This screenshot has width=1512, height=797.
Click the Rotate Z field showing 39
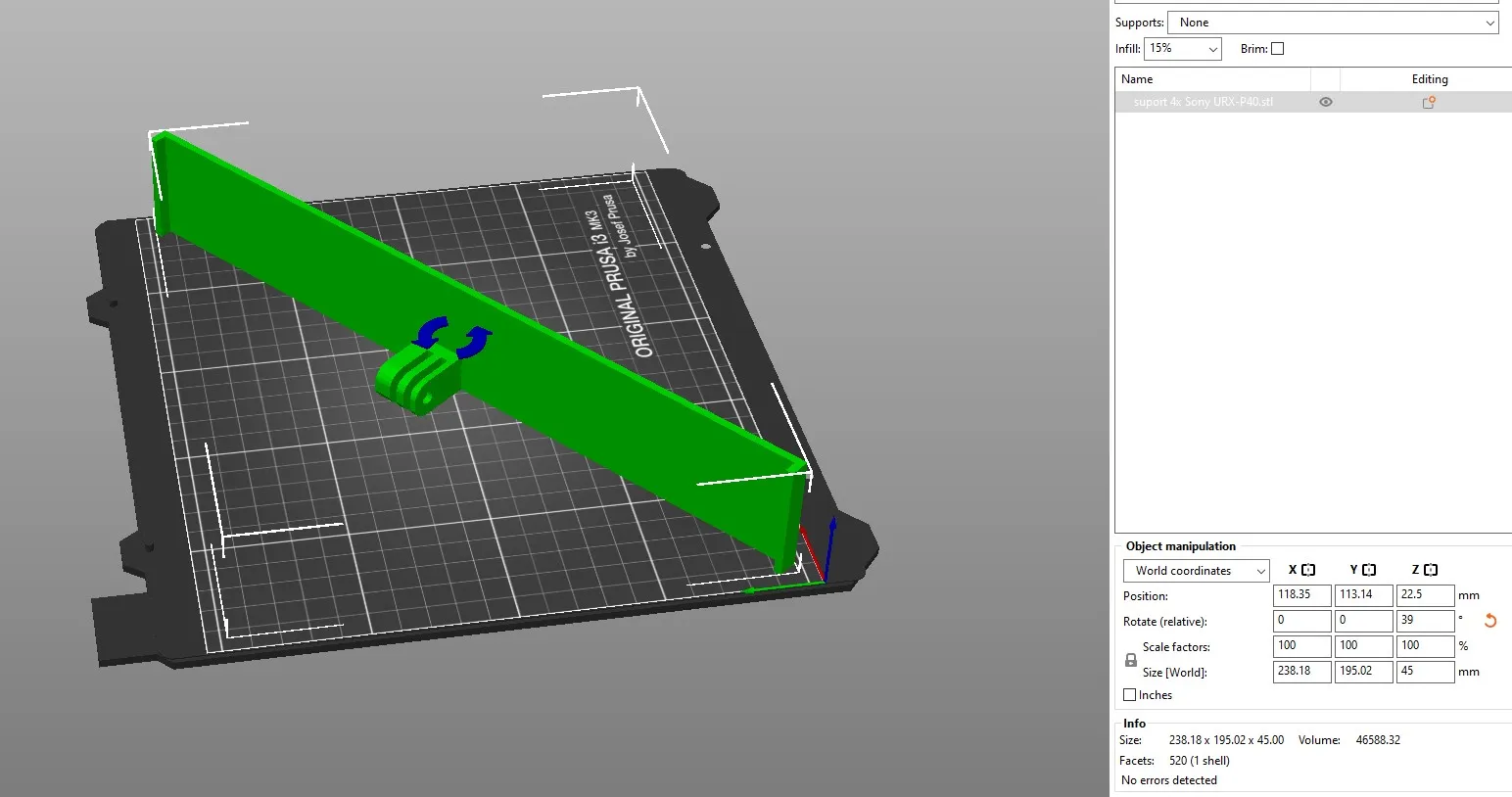click(1425, 621)
